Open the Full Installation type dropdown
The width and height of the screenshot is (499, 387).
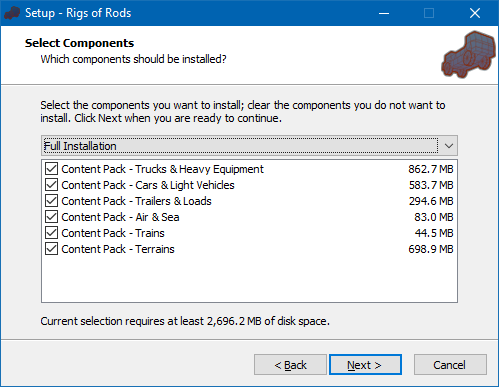pyautogui.click(x=249, y=146)
